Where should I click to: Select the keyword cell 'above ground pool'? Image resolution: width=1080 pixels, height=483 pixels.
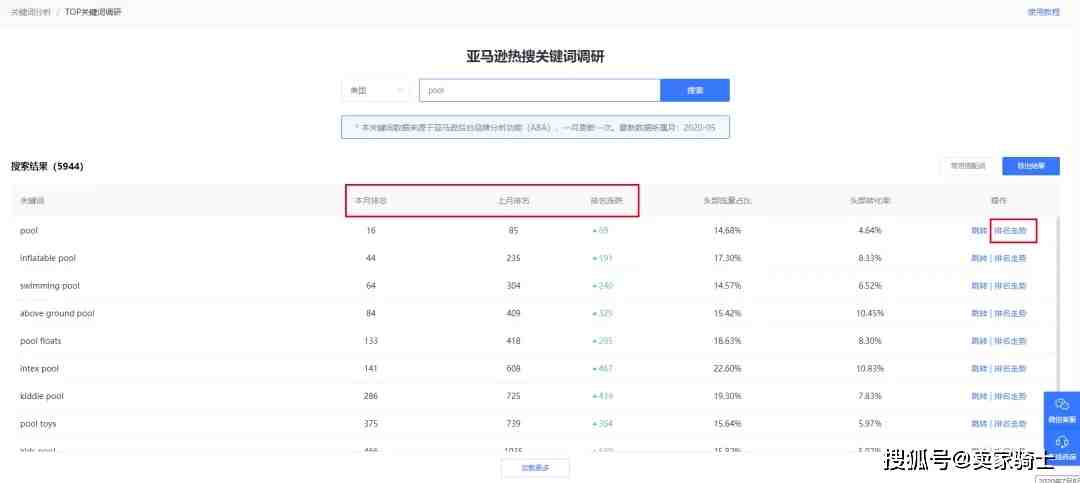point(57,314)
